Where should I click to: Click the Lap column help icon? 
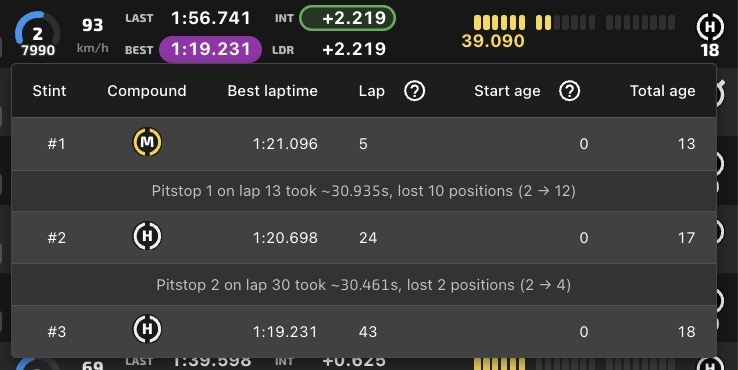[x=415, y=91]
